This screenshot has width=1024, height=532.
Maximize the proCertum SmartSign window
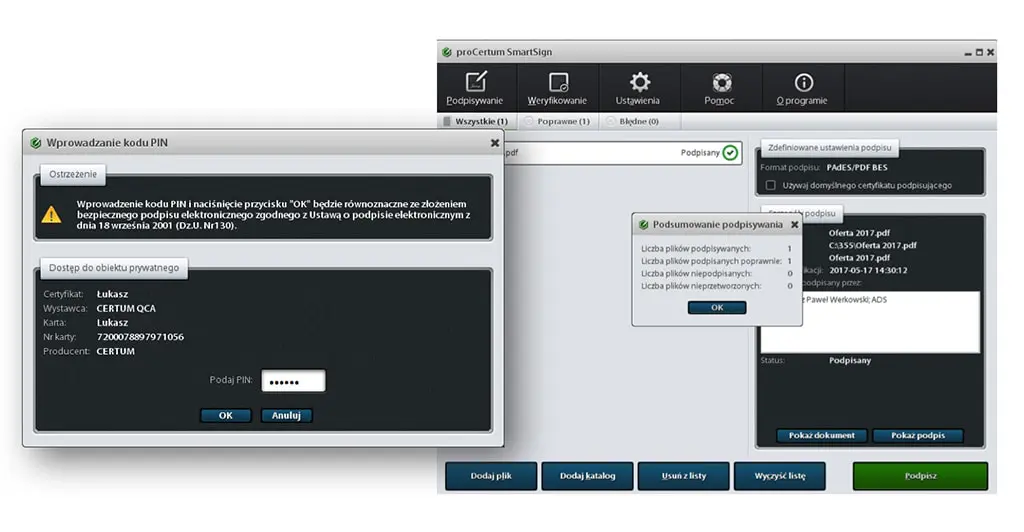coord(979,52)
